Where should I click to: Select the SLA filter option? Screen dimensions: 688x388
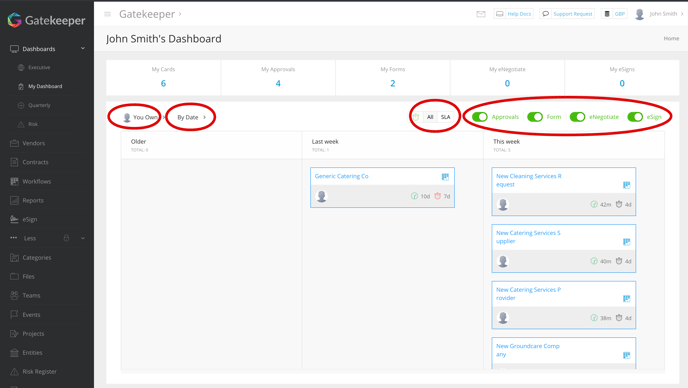(445, 117)
